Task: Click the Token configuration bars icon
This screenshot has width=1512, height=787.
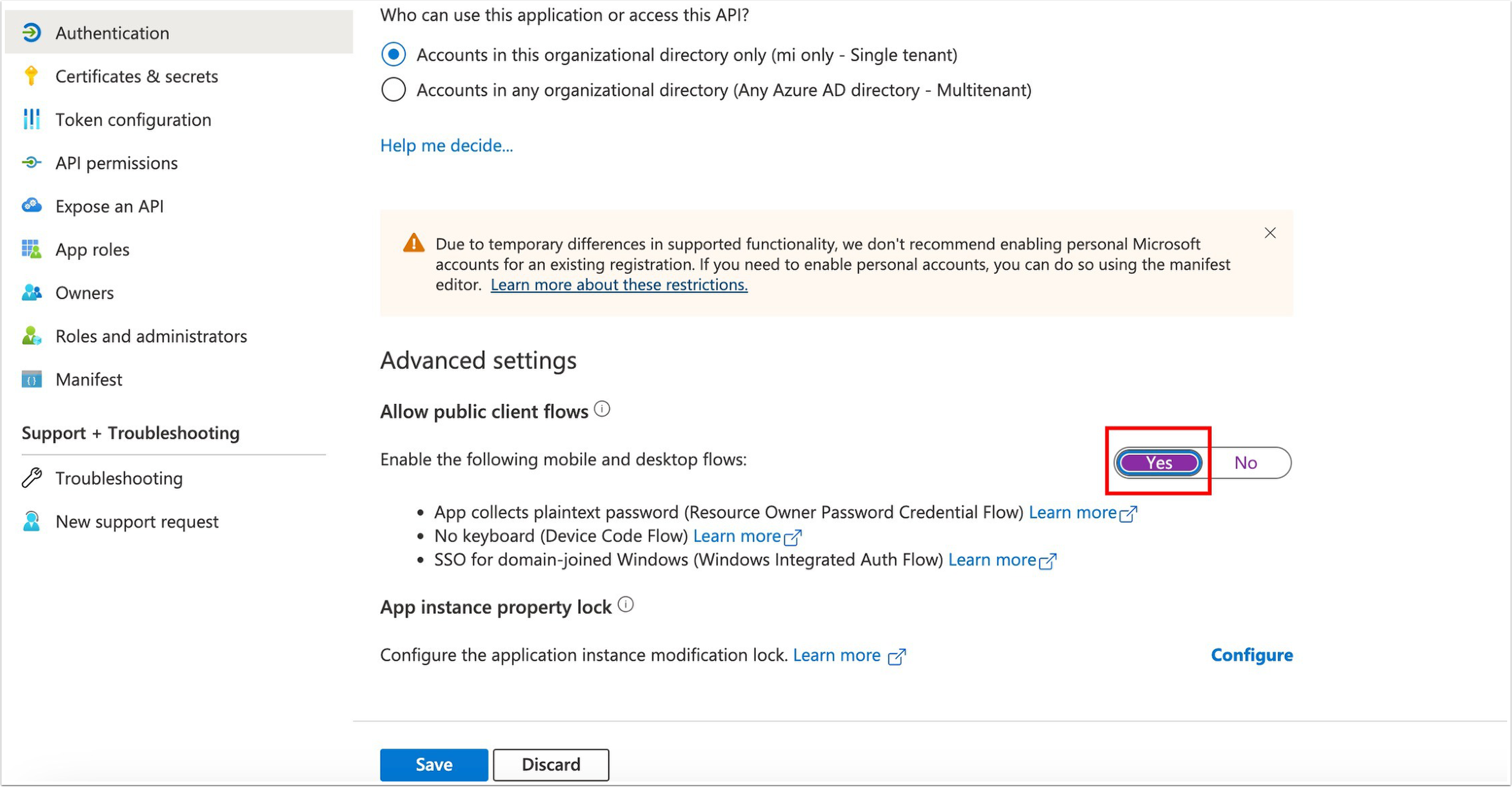Action: (31, 119)
